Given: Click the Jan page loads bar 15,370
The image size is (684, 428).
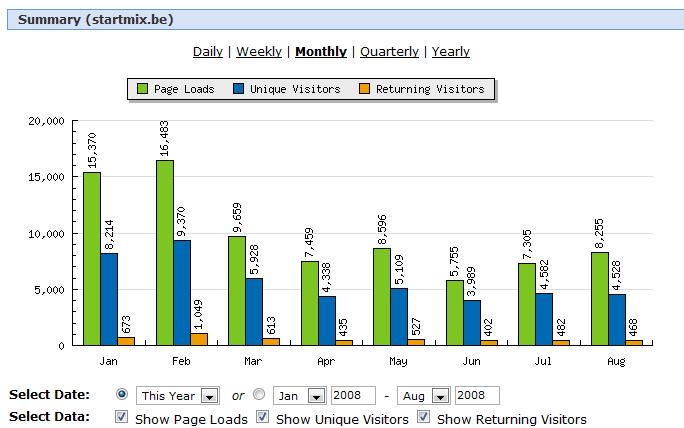Looking at the screenshot, I should (x=92, y=259).
